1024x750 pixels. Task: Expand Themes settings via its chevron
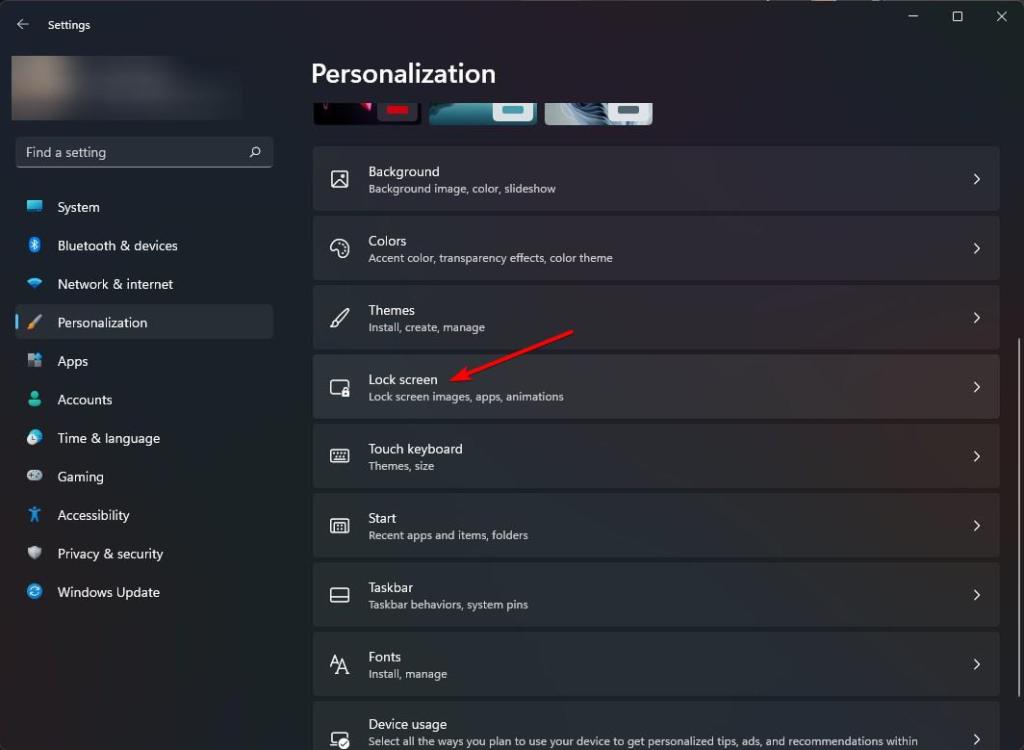976,318
